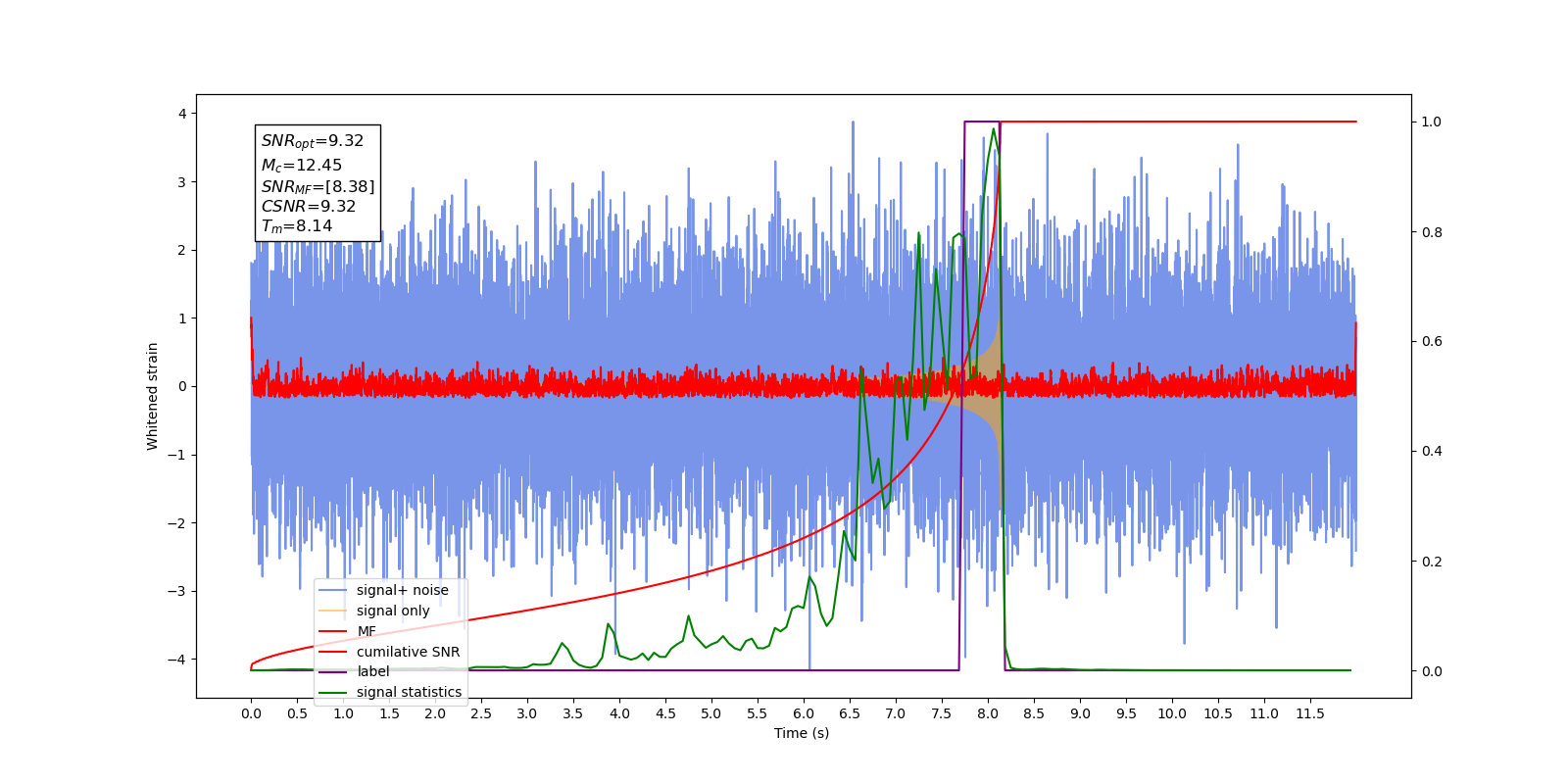1568x784 pixels.
Task: Click the right y-axis tick label 0.0
Action: (1432, 671)
